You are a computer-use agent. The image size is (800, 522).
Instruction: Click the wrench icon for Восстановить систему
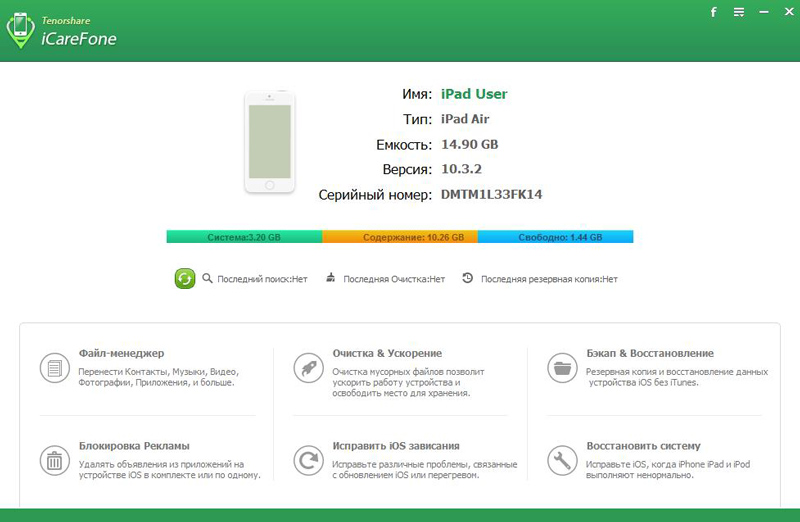pos(562,460)
